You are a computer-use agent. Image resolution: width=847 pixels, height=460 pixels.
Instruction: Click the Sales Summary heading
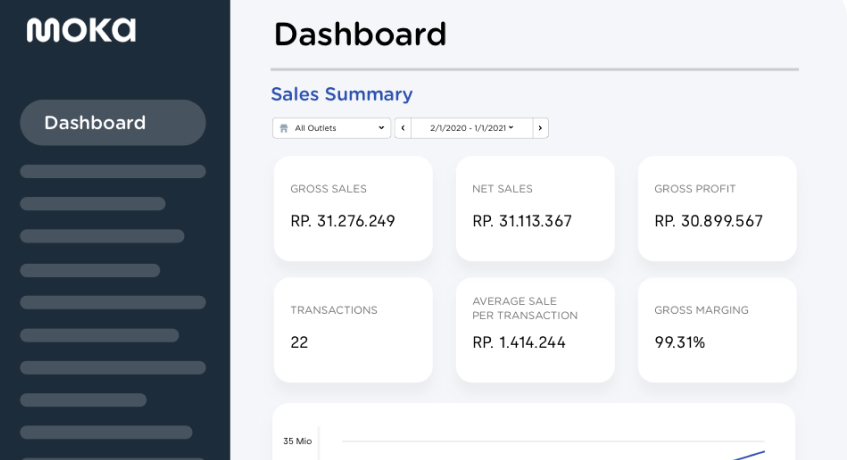click(x=341, y=94)
